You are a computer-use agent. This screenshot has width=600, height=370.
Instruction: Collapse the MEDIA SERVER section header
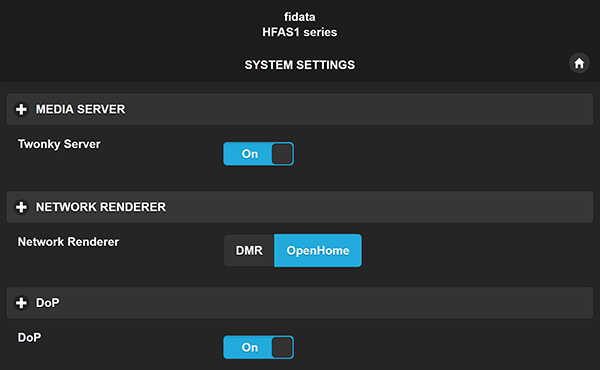(300, 109)
